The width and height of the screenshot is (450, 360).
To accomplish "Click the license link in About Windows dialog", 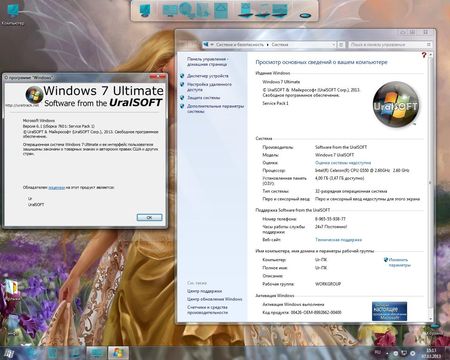I will tap(57, 188).
